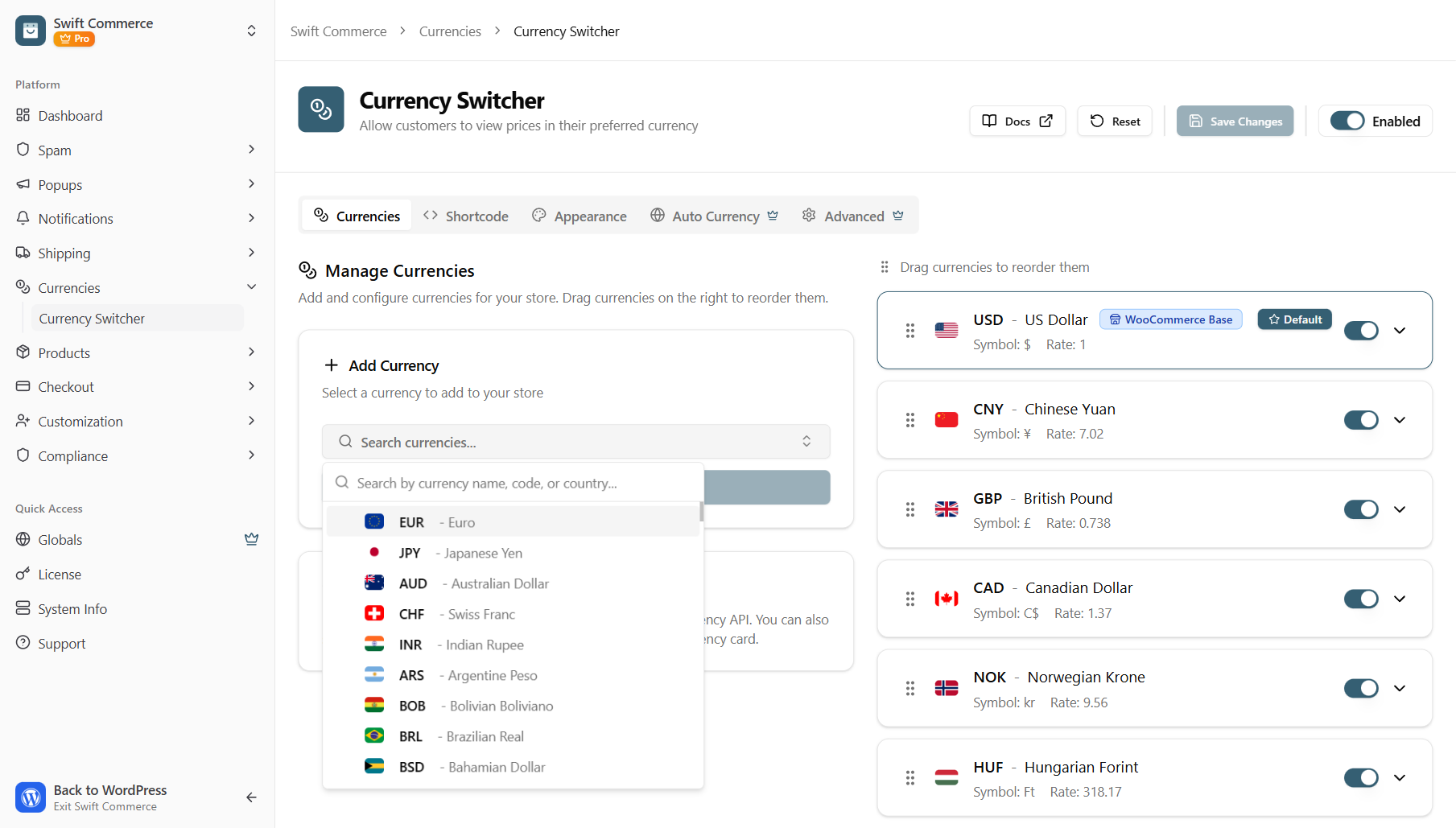Click the Back to WordPress arrow icon
The height and width of the screenshot is (828, 1456).
(251, 797)
